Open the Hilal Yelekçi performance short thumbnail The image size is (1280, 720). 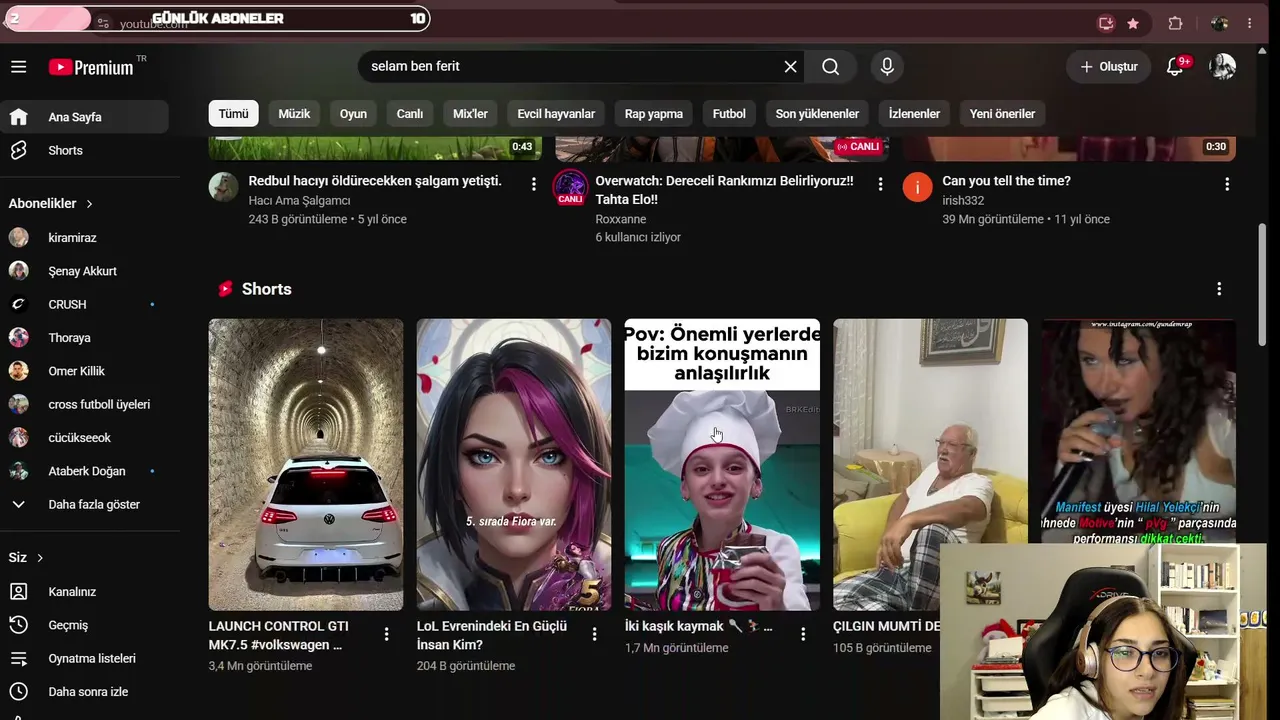1139,432
